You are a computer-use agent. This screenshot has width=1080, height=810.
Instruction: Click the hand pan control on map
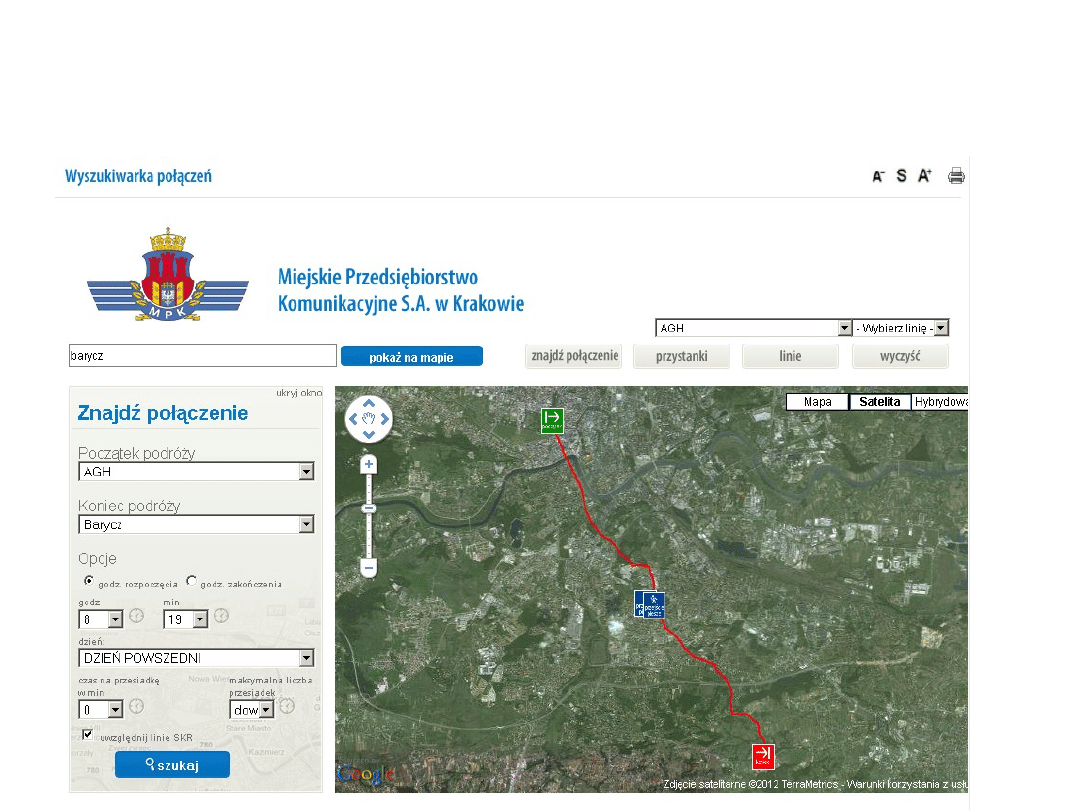[369, 418]
